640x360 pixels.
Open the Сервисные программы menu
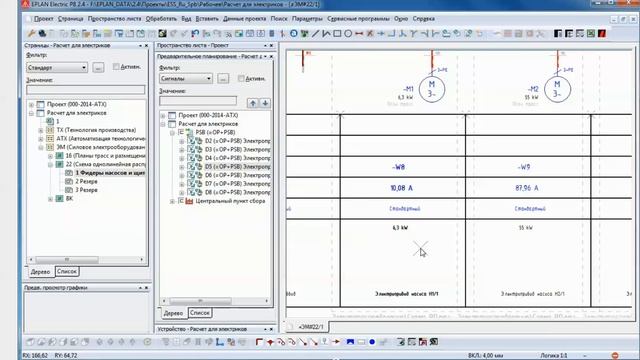(x=358, y=19)
